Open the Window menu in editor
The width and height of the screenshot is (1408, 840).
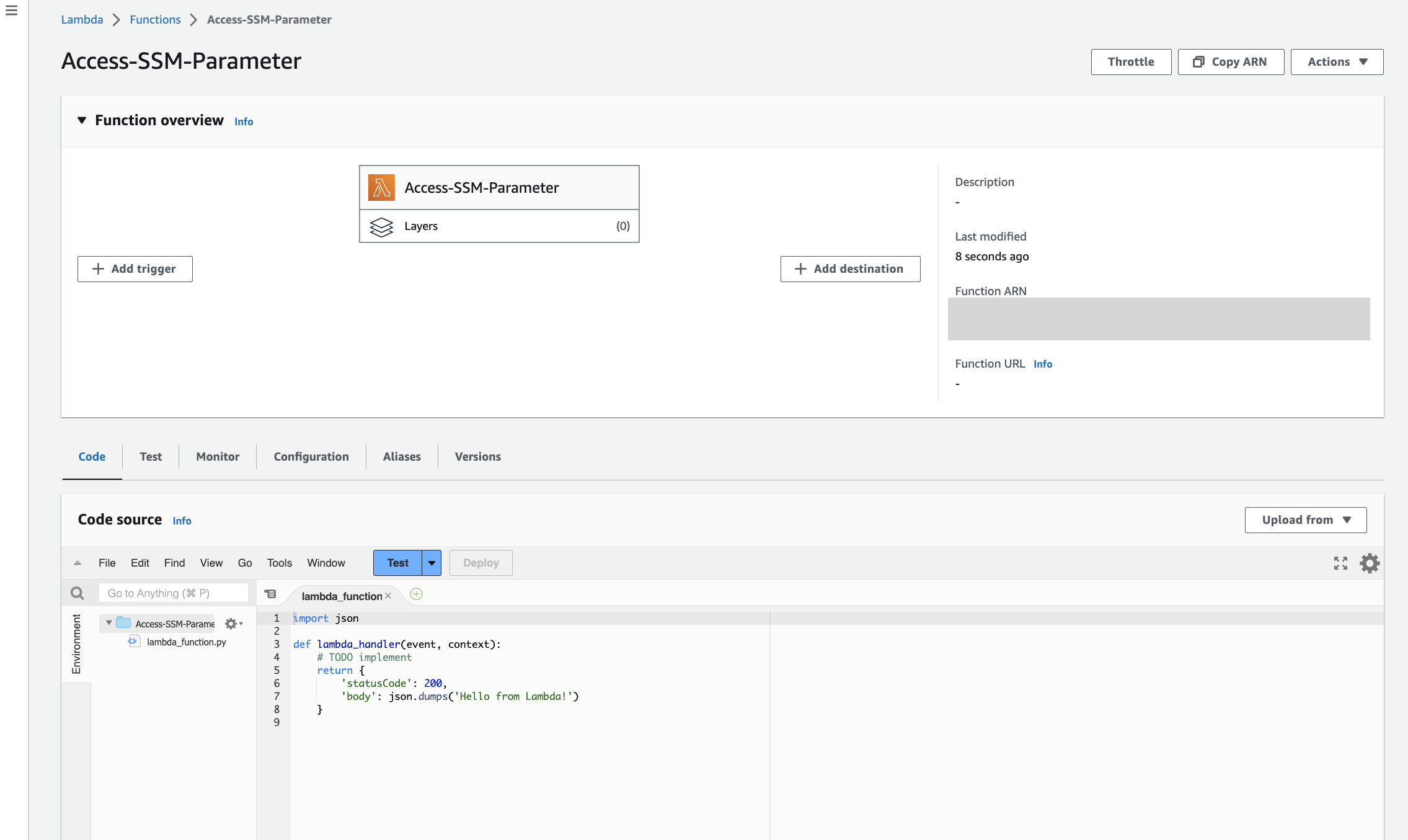pos(326,563)
